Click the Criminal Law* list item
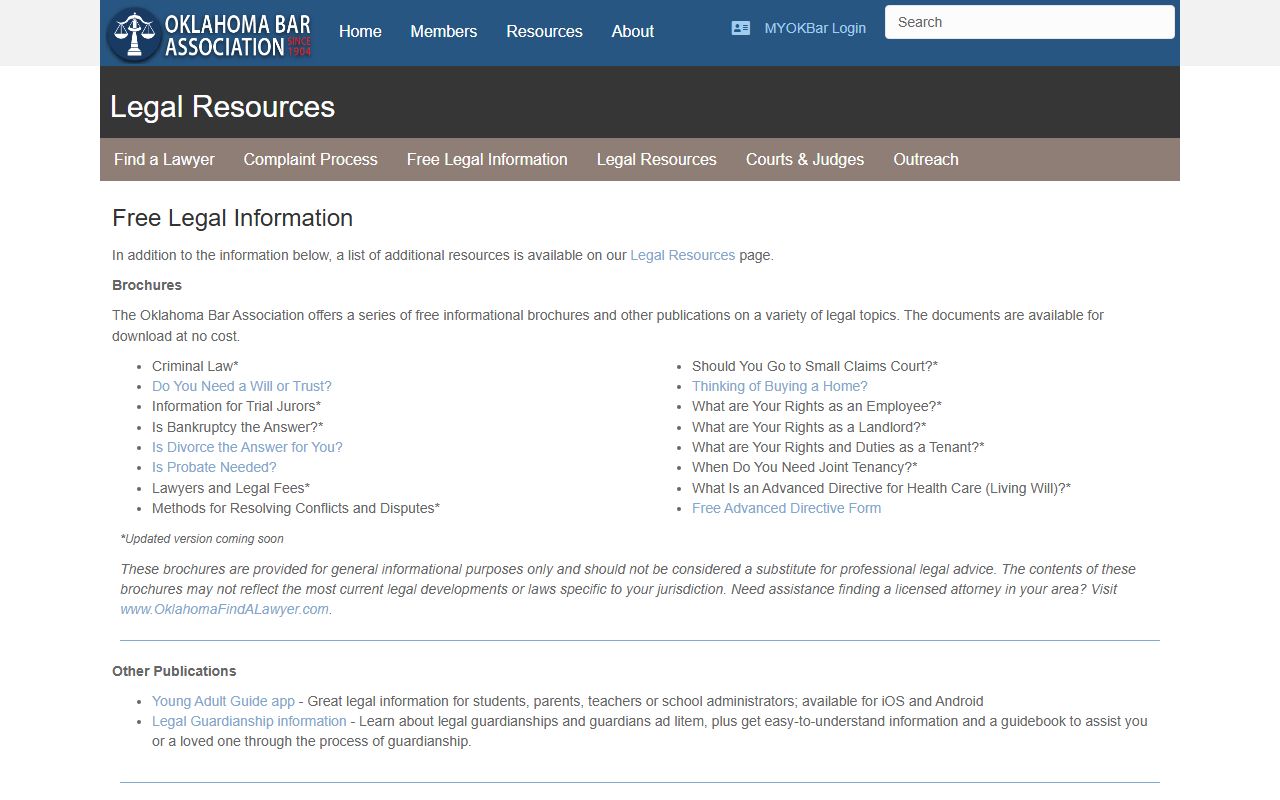The image size is (1280, 800). 195,366
